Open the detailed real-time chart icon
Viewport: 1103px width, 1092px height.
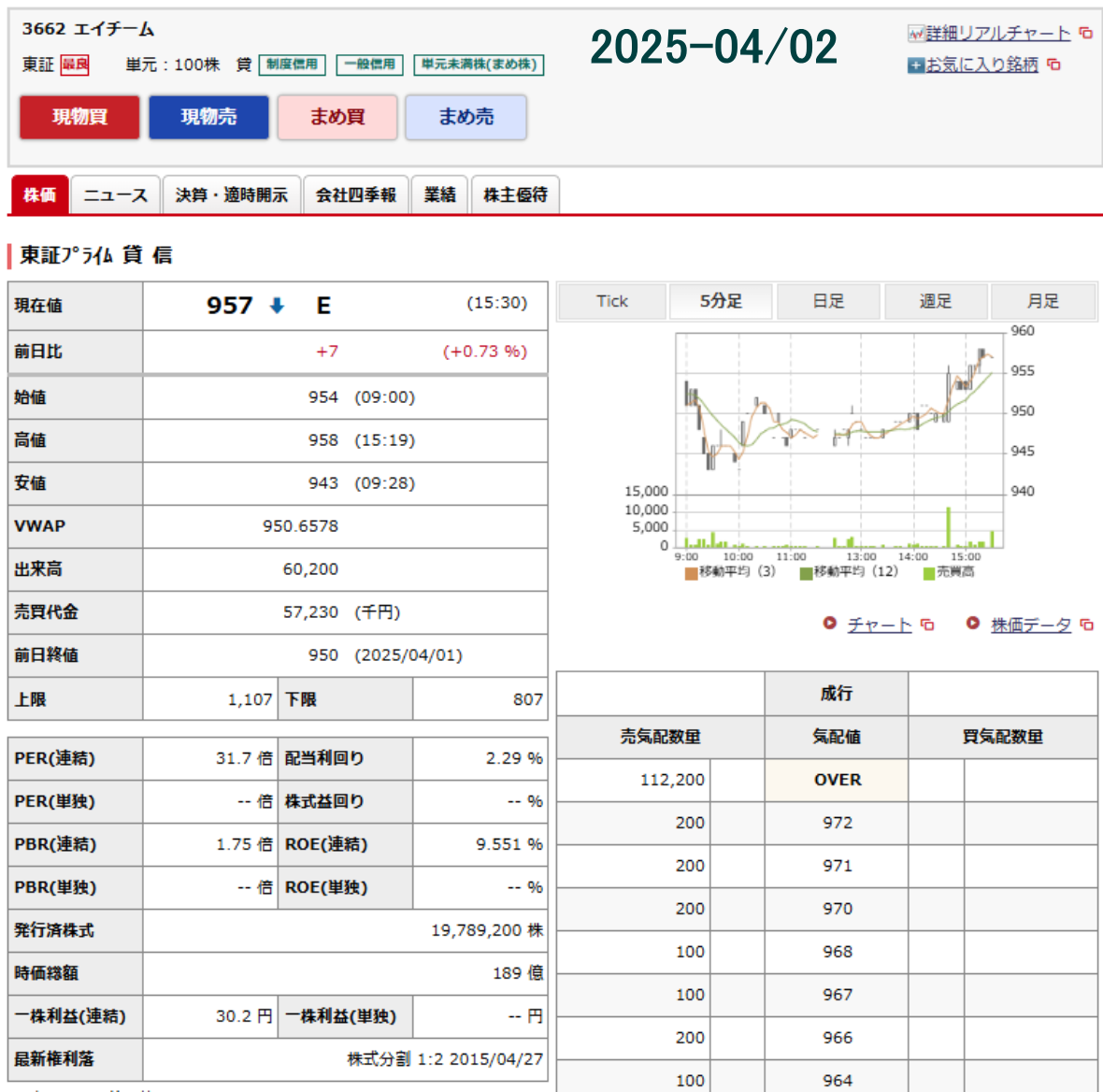915,33
